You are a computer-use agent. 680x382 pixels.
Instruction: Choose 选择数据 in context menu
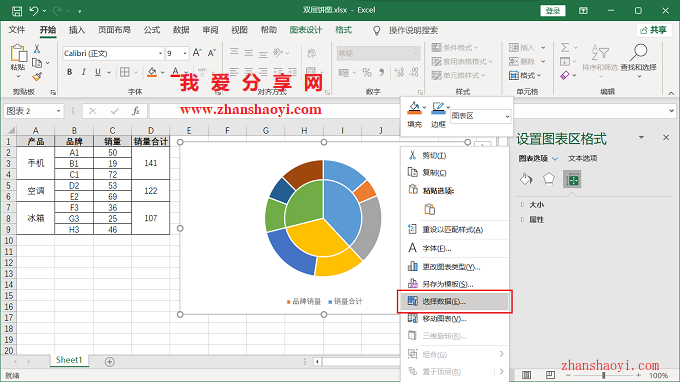(x=454, y=301)
